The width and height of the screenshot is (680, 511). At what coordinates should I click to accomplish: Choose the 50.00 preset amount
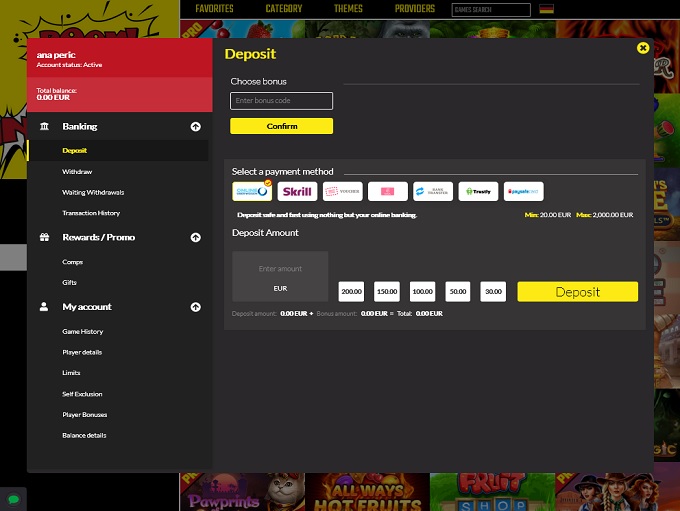point(458,292)
